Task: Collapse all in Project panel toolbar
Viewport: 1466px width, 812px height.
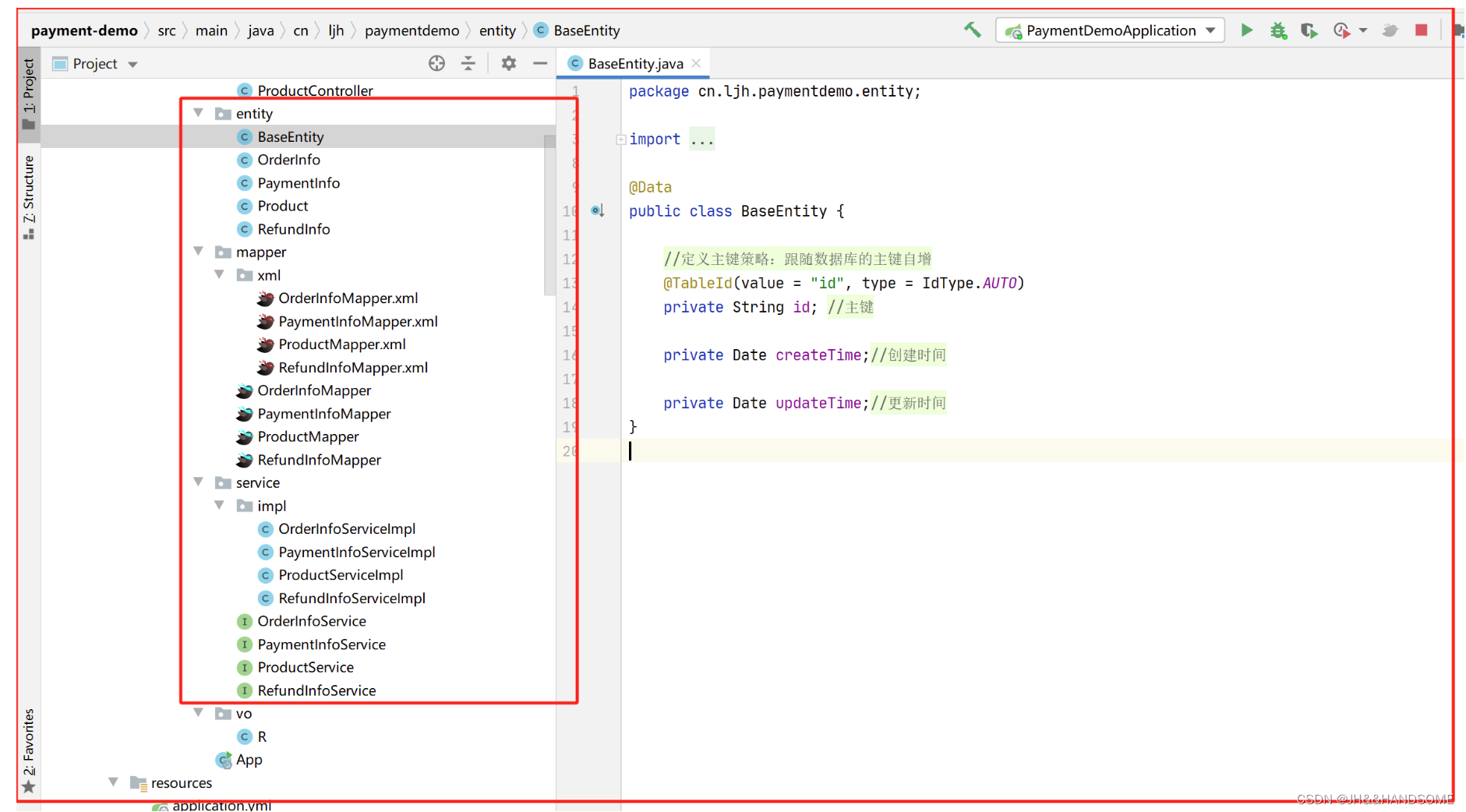Action: pyautogui.click(x=468, y=63)
